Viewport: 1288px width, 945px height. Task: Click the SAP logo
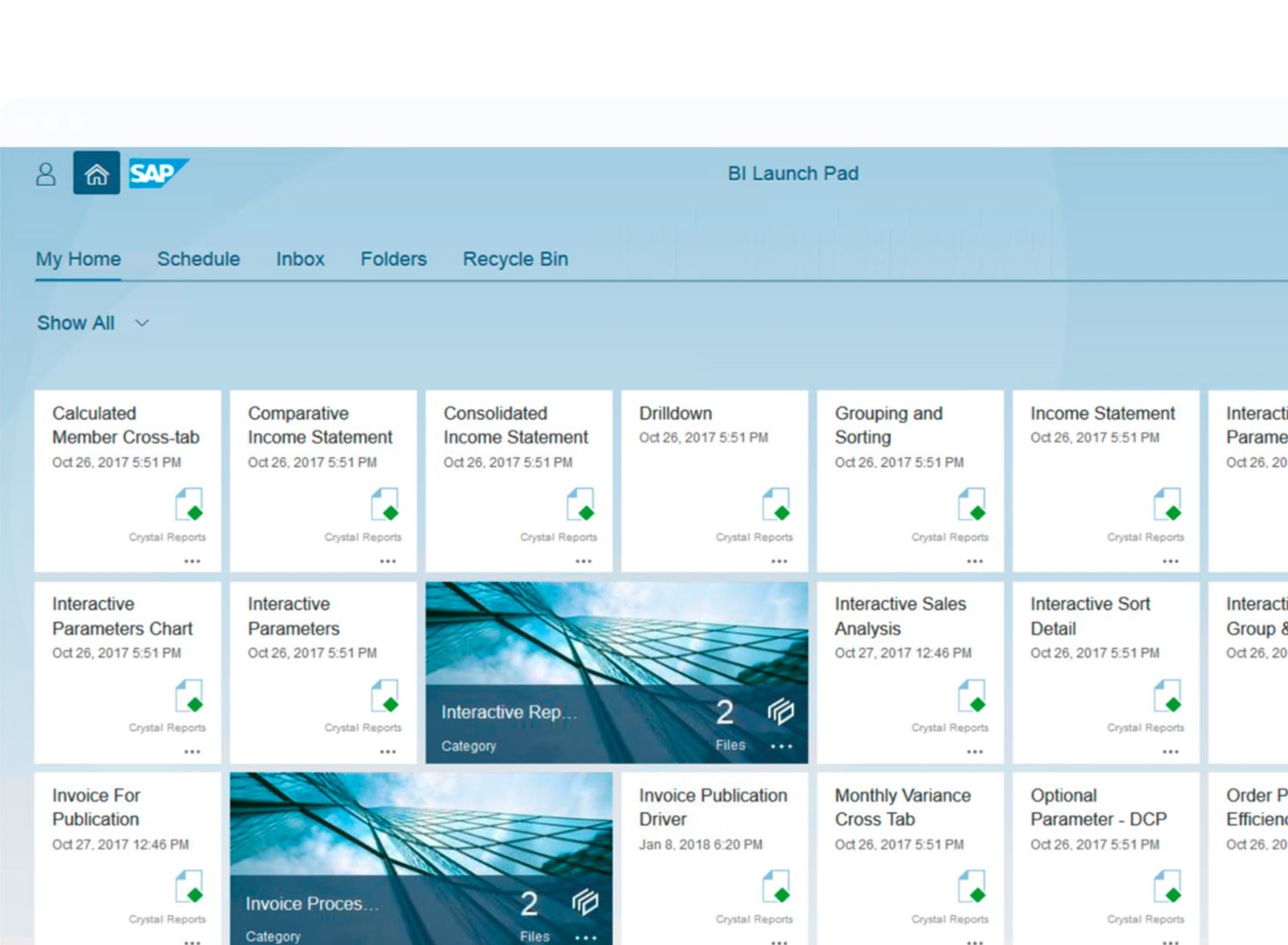[x=158, y=174]
